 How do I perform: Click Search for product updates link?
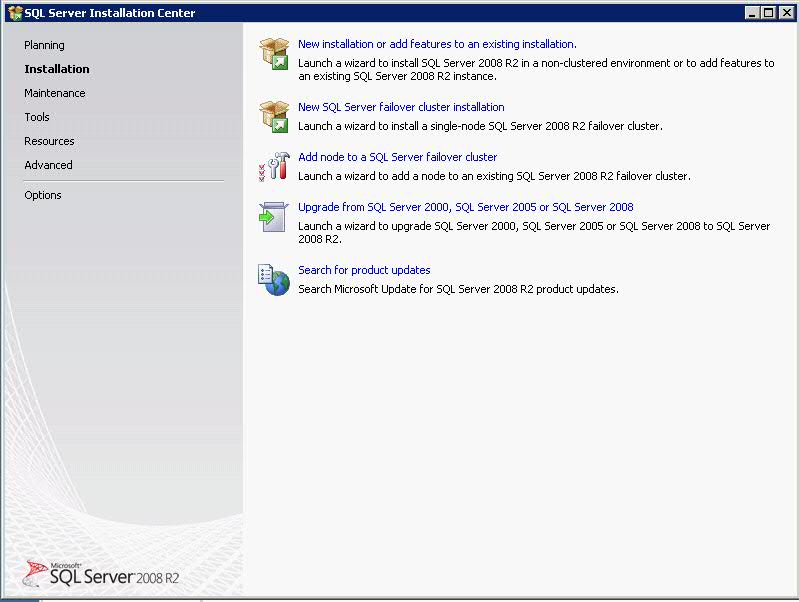tap(364, 270)
